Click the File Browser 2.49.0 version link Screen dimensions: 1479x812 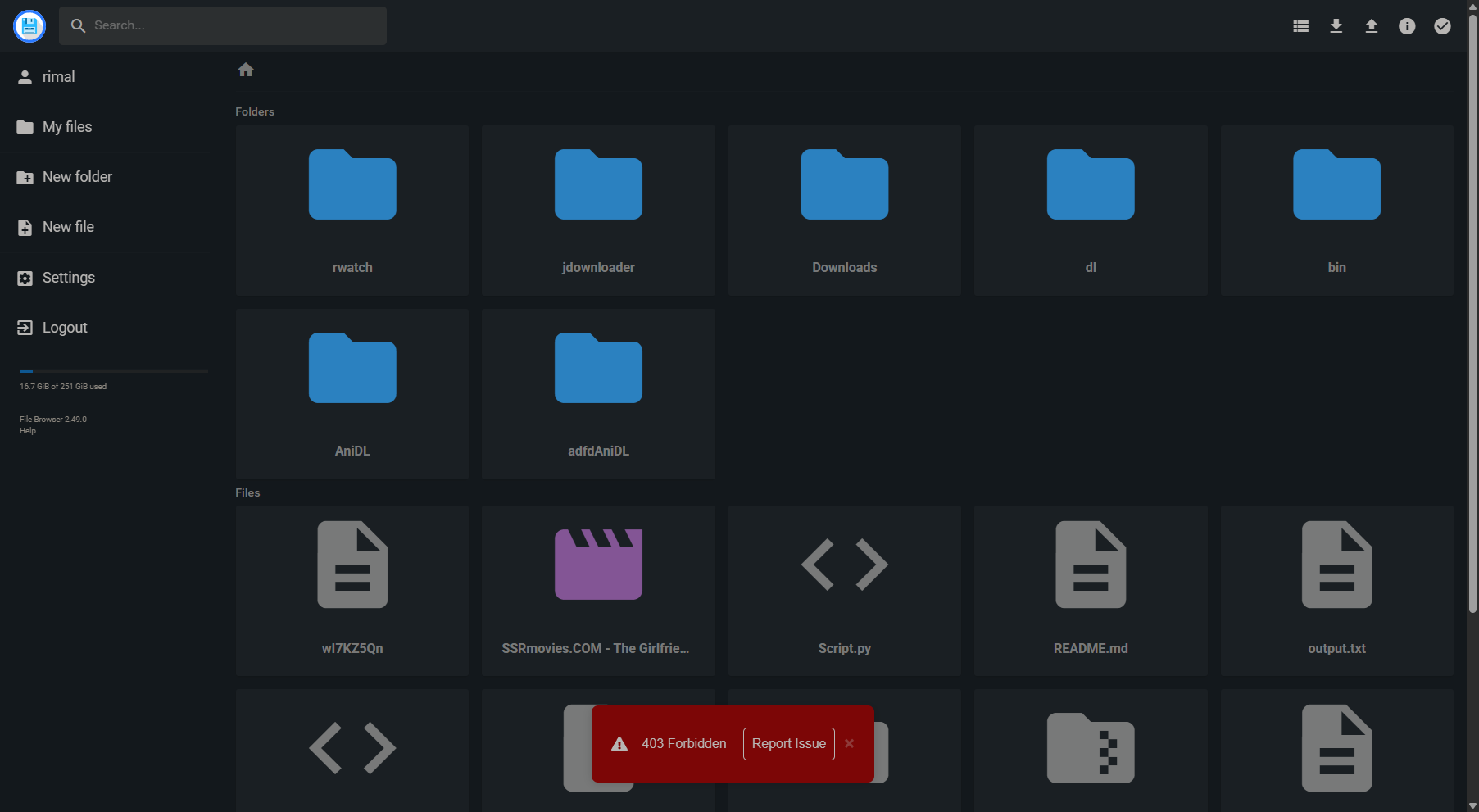pos(53,420)
